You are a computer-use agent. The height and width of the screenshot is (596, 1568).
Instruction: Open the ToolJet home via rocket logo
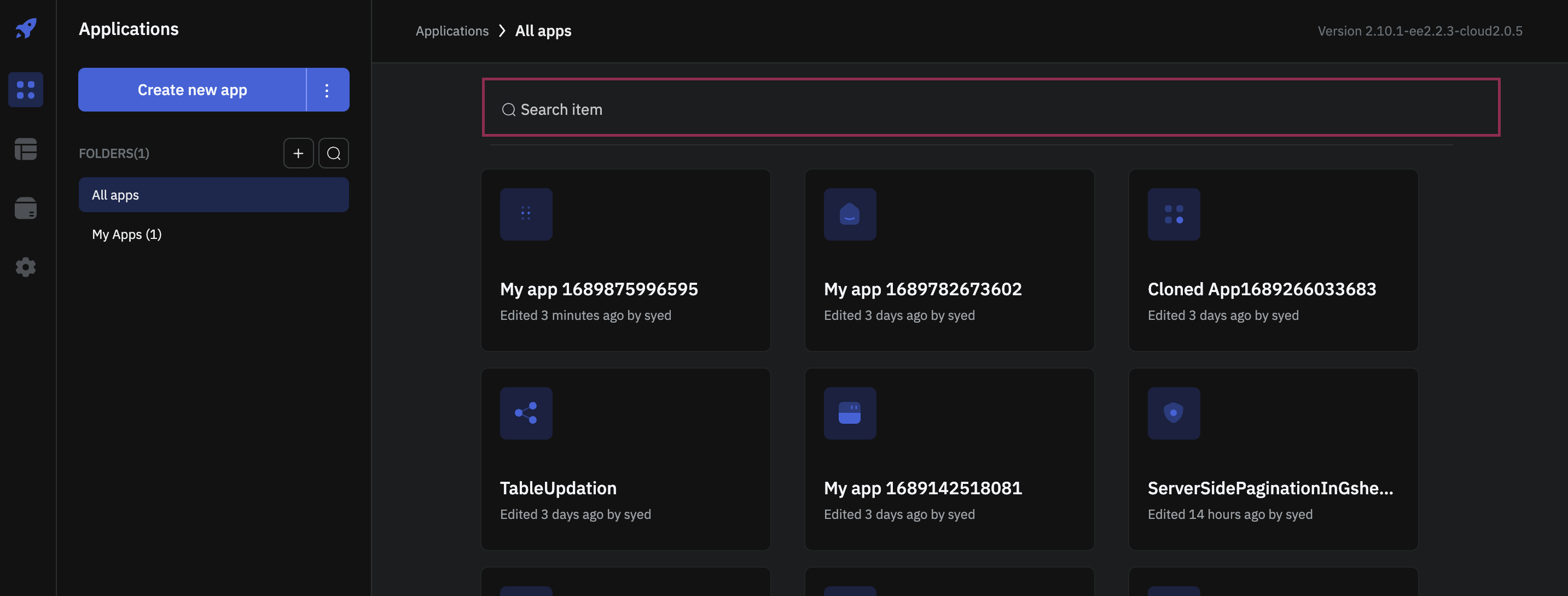25,28
